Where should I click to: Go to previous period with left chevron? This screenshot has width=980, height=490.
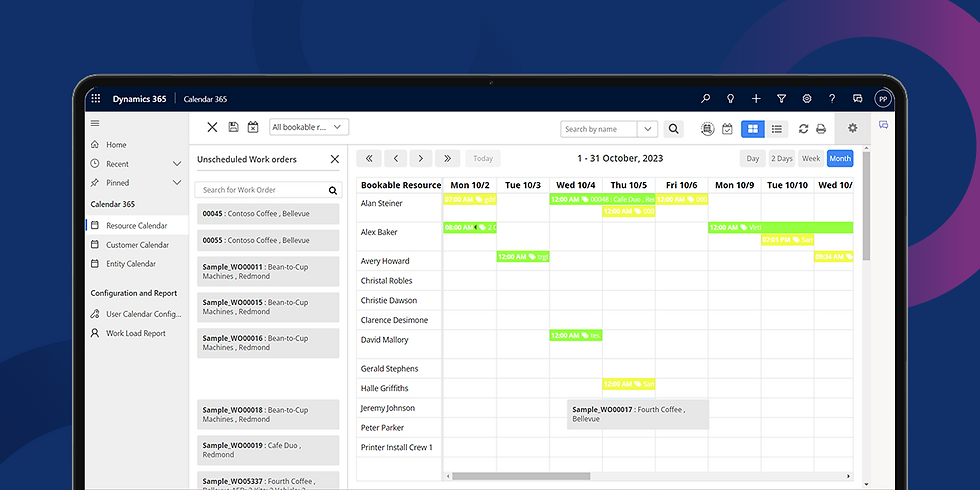[396, 159]
